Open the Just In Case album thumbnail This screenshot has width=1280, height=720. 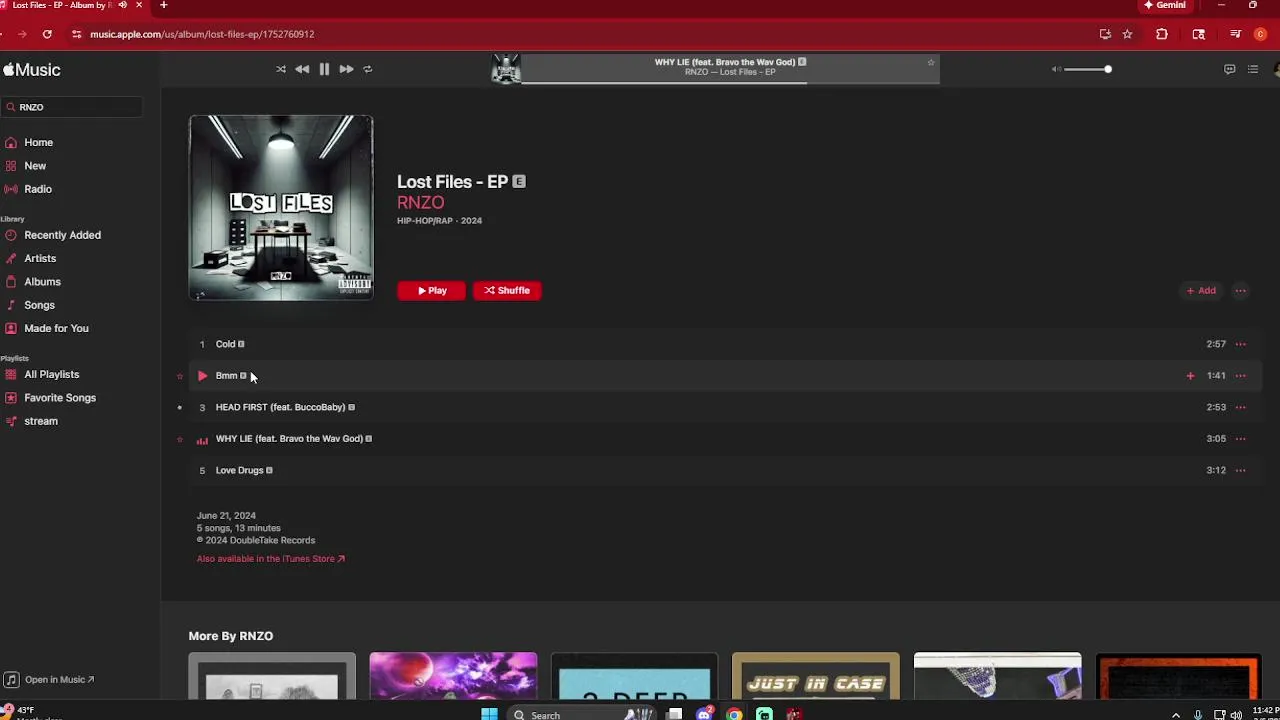click(816, 677)
